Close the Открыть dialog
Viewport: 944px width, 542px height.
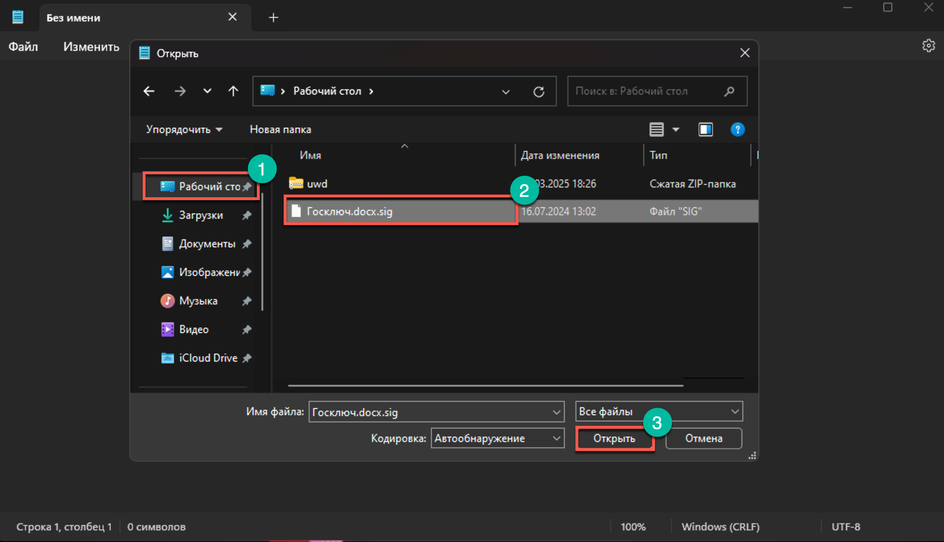745,53
